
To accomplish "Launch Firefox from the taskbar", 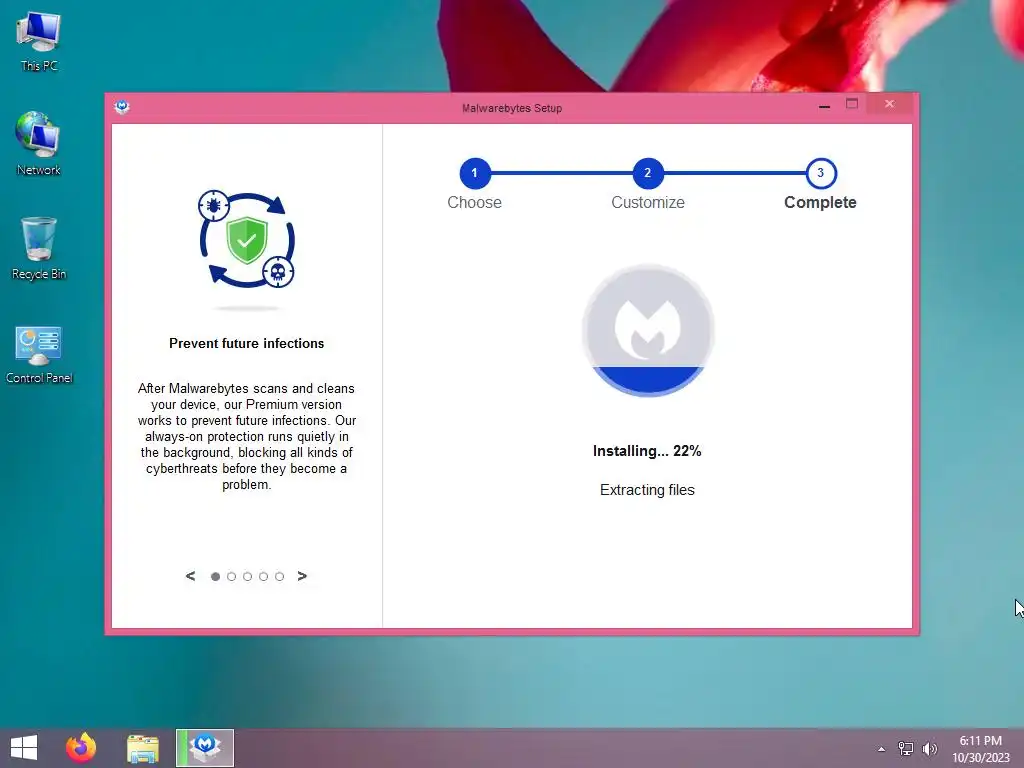I will 81,748.
